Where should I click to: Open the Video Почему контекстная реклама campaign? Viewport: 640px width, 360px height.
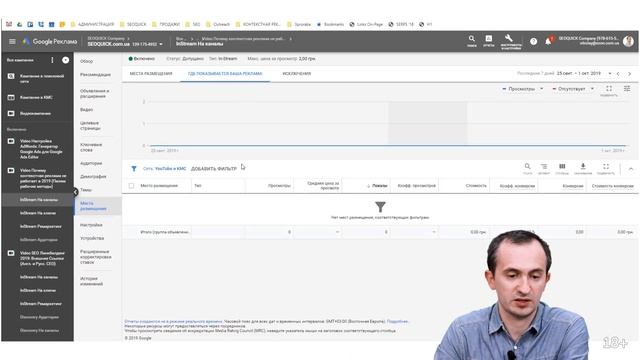43,178
